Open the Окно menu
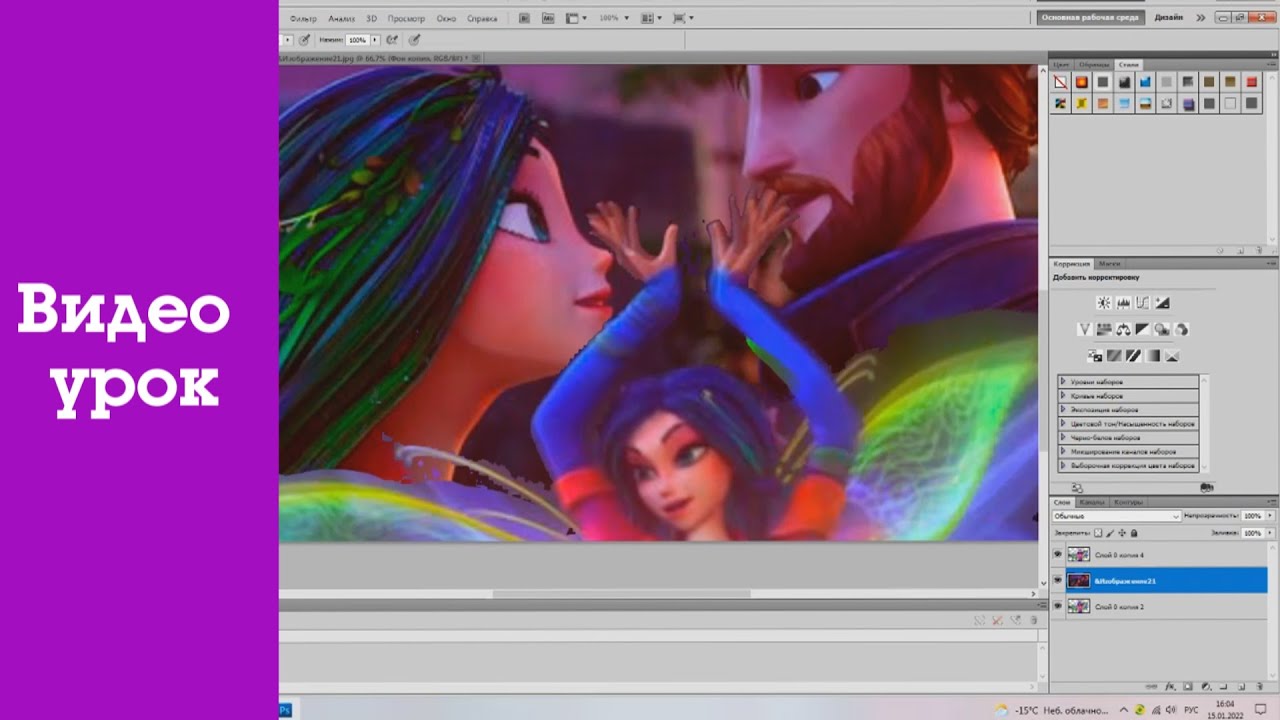 click(446, 18)
